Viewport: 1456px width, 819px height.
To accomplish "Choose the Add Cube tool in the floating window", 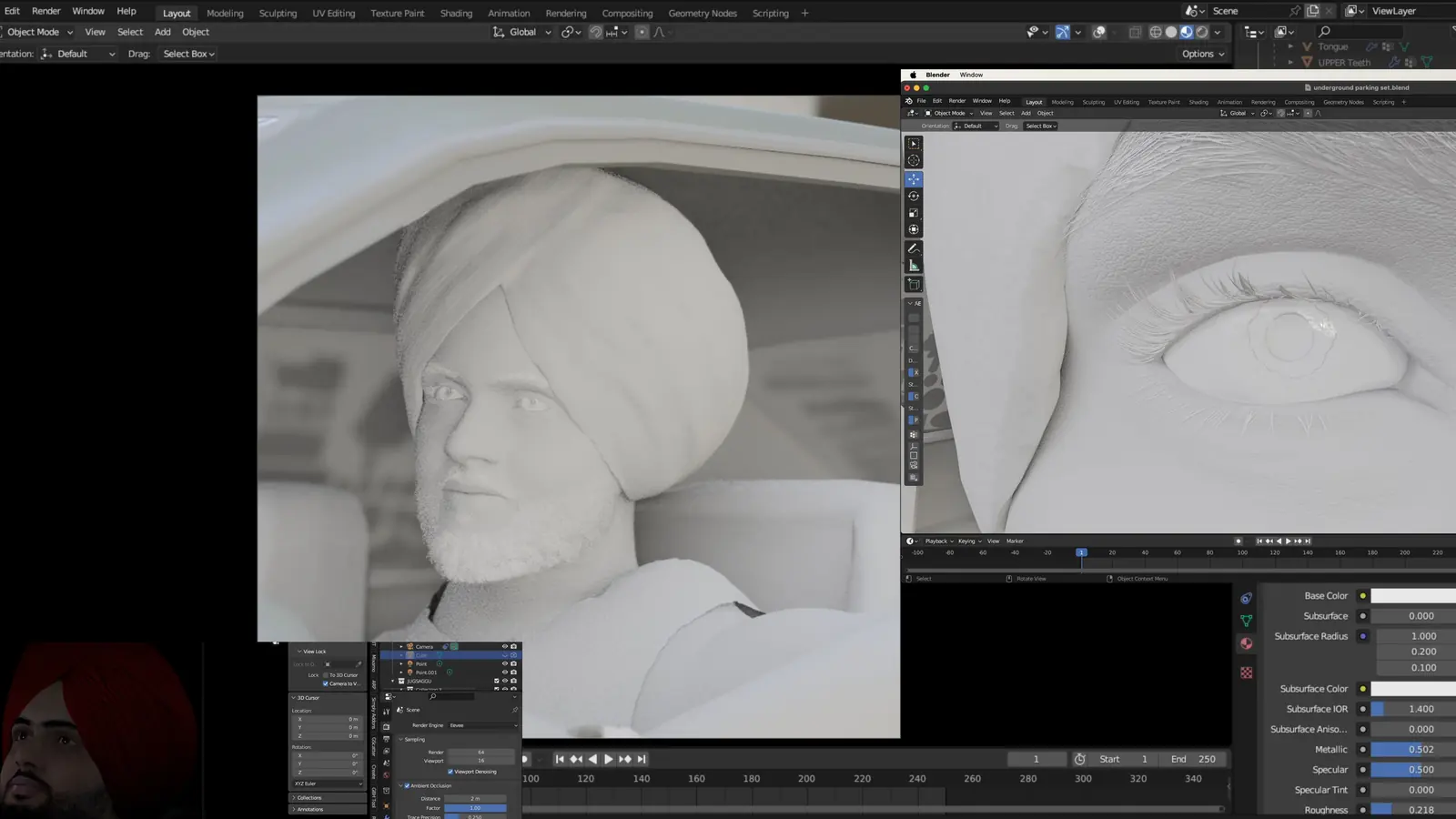I will 914,285.
